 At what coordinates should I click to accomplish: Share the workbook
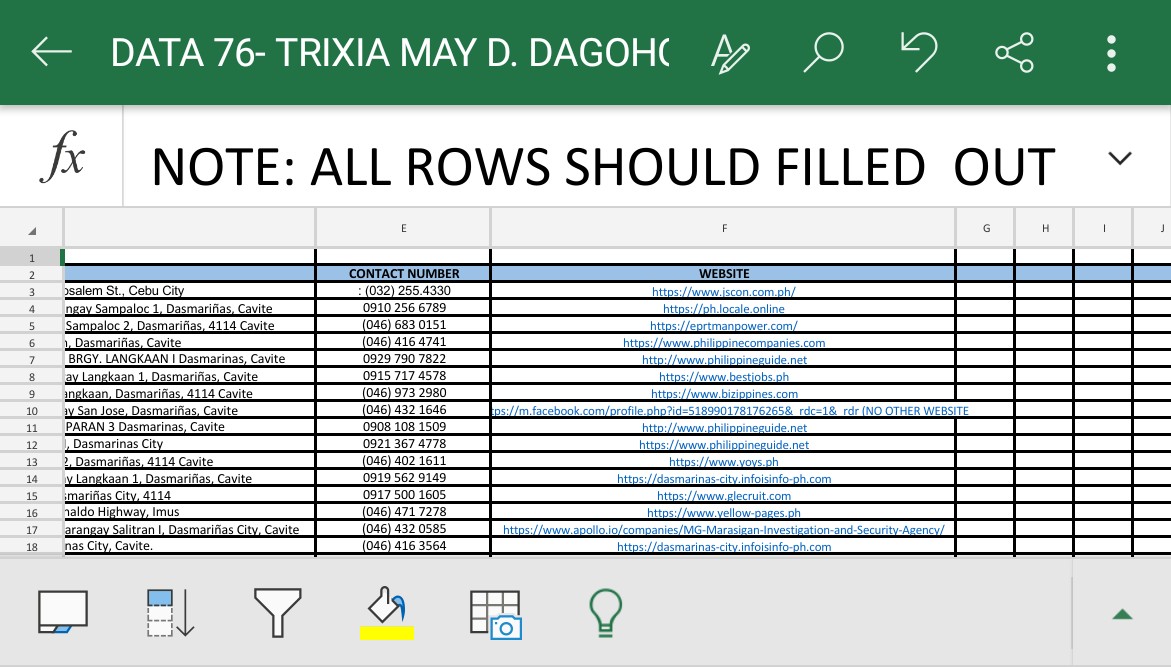tap(1014, 52)
